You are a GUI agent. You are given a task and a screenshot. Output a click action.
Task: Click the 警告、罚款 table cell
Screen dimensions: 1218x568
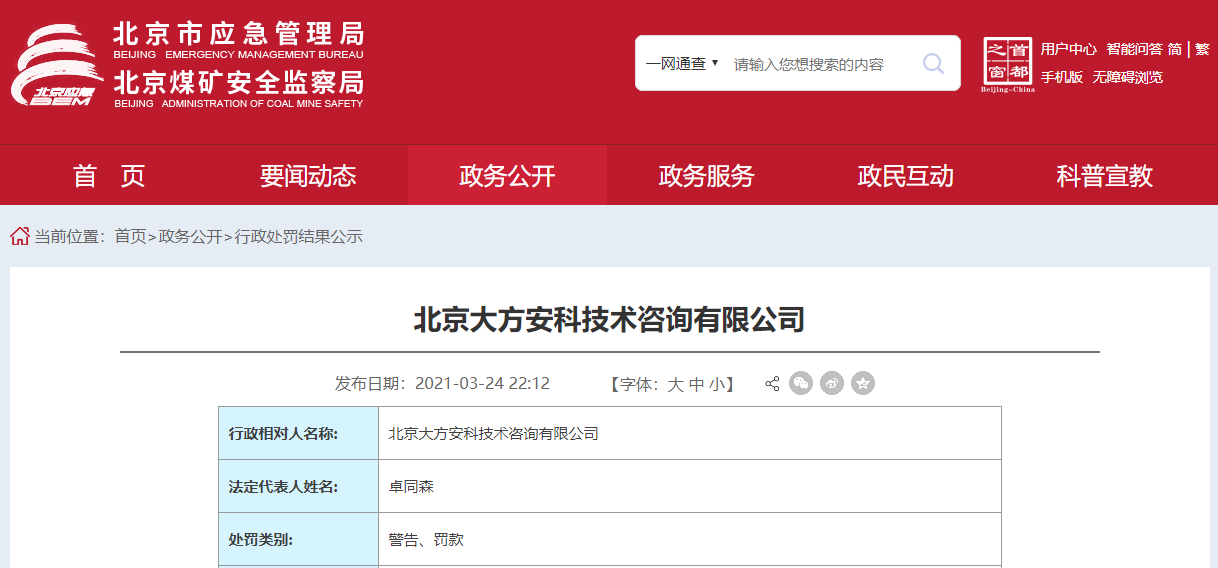[x=690, y=539]
